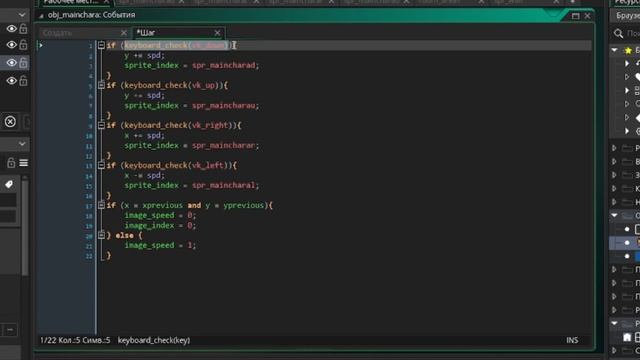Image resolution: width=640 pixels, height=360 pixels.
Task: Click the 1/22 Кол.:5 status text
Action: (75, 340)
